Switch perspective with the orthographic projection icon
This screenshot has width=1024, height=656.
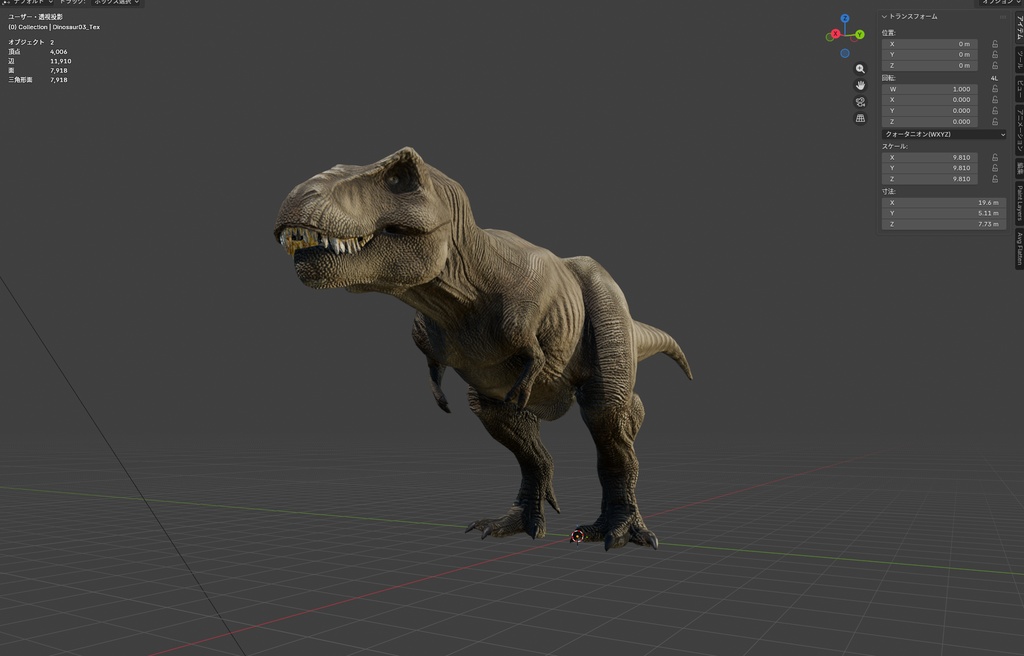(x=860, y=118)
